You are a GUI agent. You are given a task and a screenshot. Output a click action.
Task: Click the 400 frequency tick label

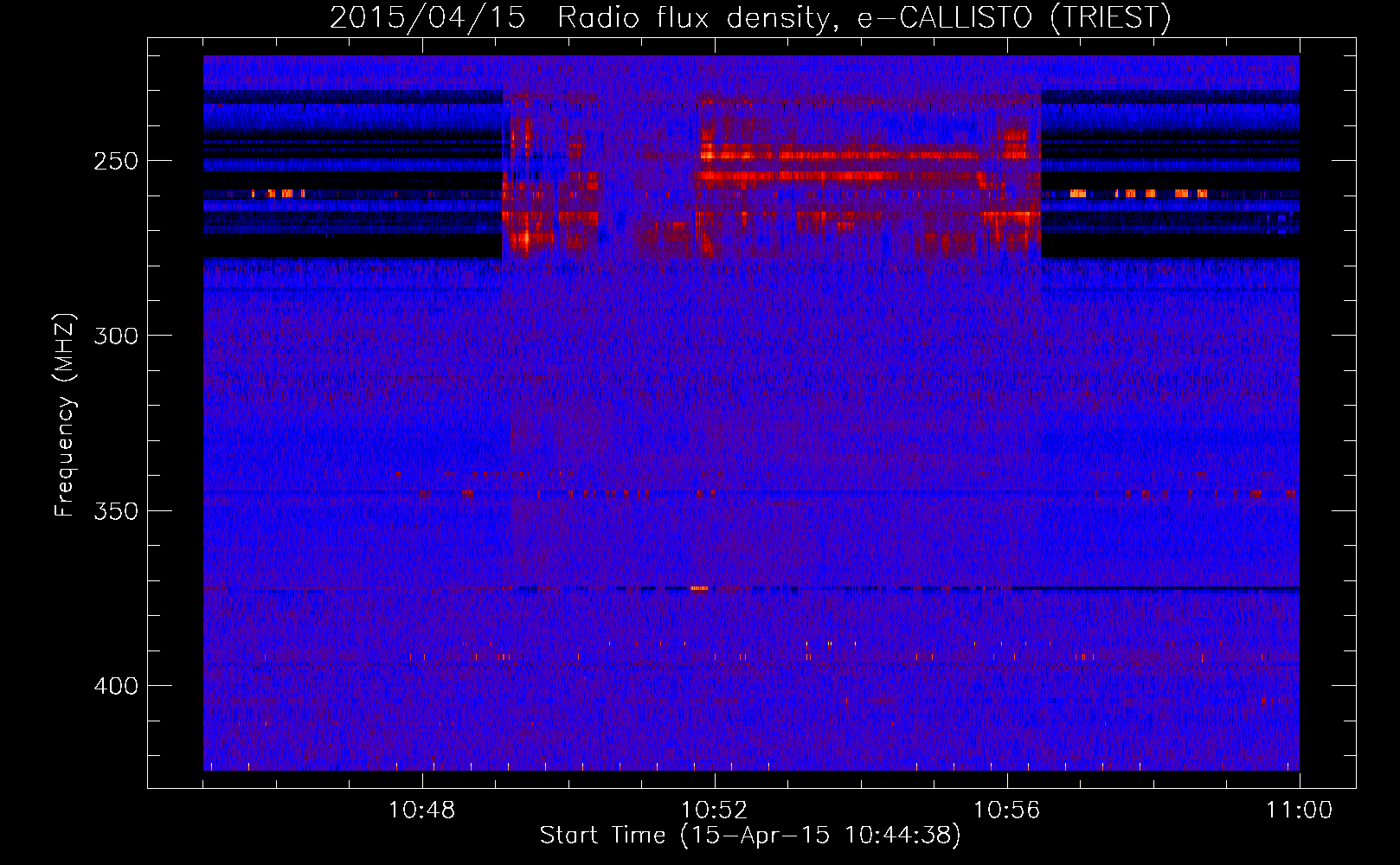116,687
